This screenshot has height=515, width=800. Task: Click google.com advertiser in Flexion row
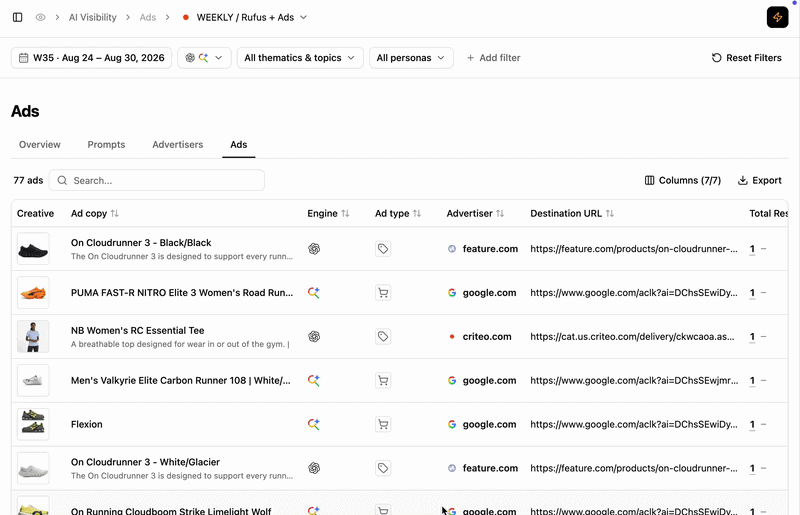(489, 424)
